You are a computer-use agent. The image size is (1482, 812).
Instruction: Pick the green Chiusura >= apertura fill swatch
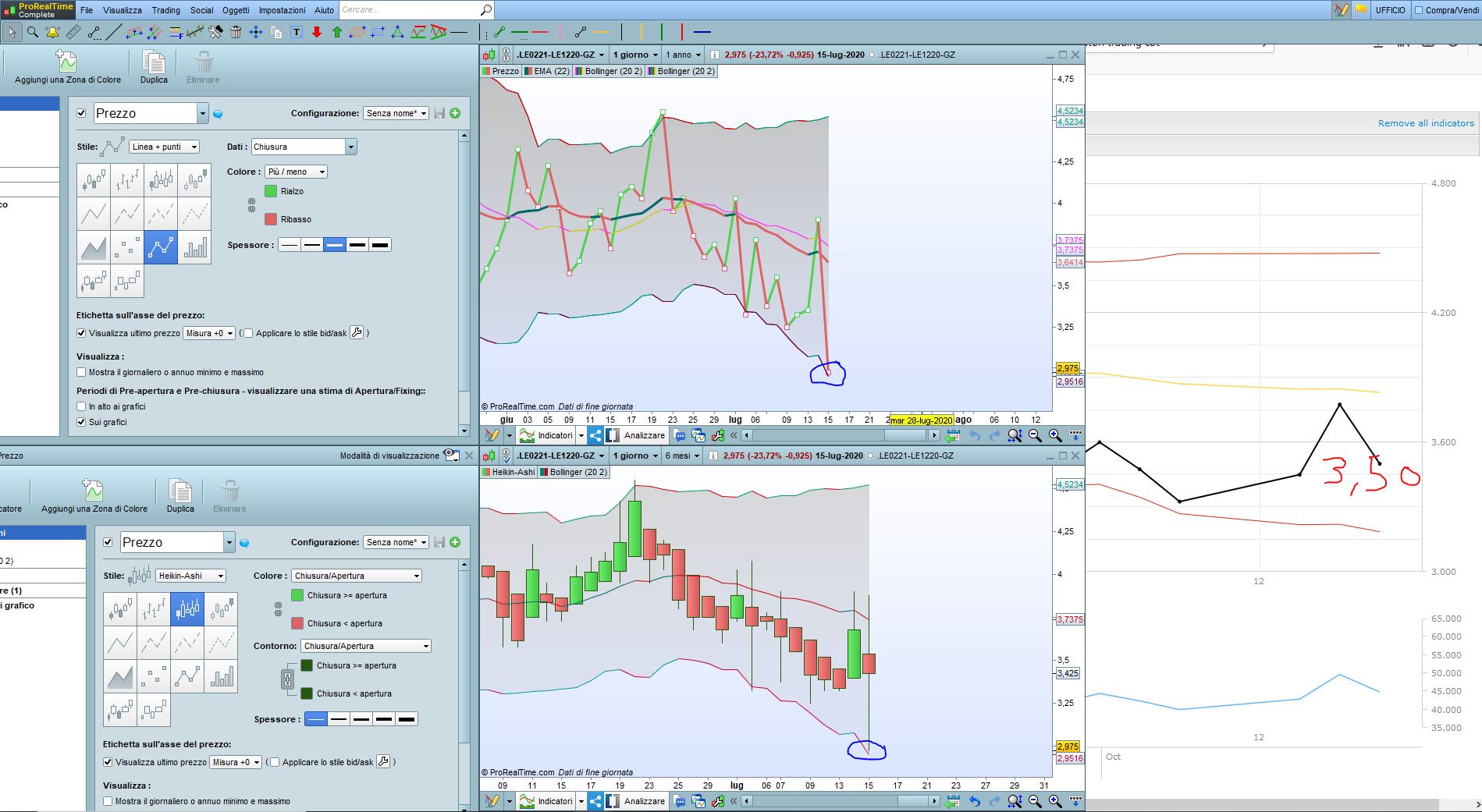[x=297, y=595]
